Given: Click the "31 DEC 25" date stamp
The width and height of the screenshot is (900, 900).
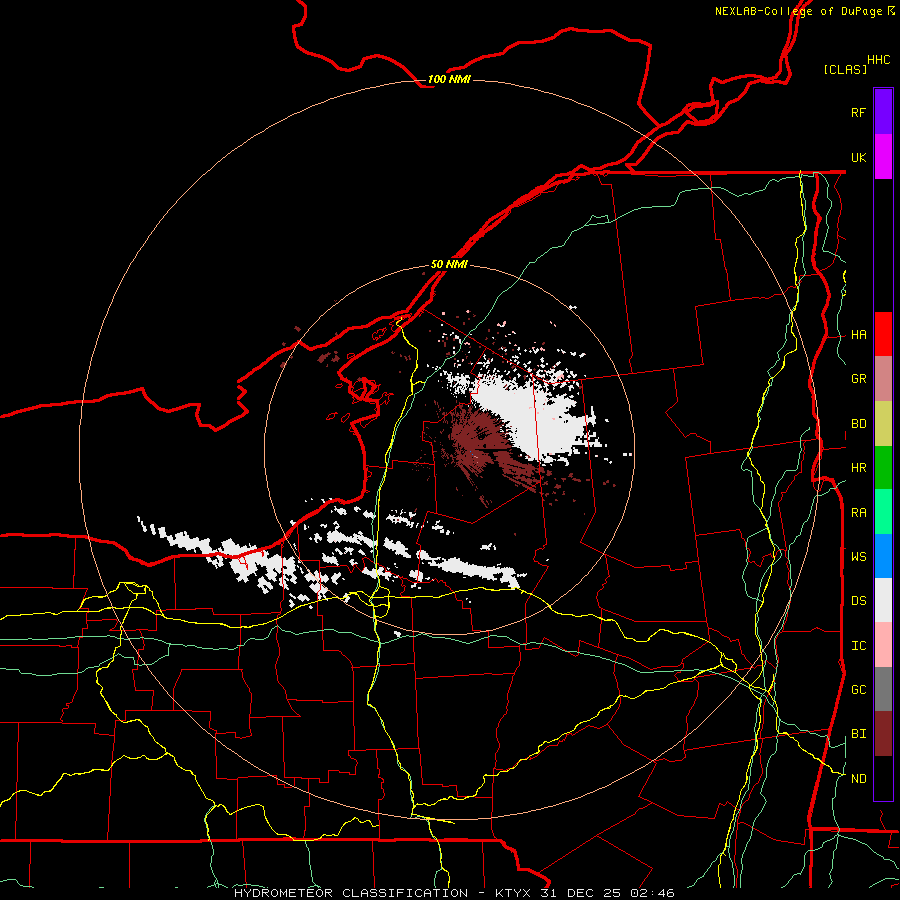Looking at the screenshot, I should [x=580, y=893].
